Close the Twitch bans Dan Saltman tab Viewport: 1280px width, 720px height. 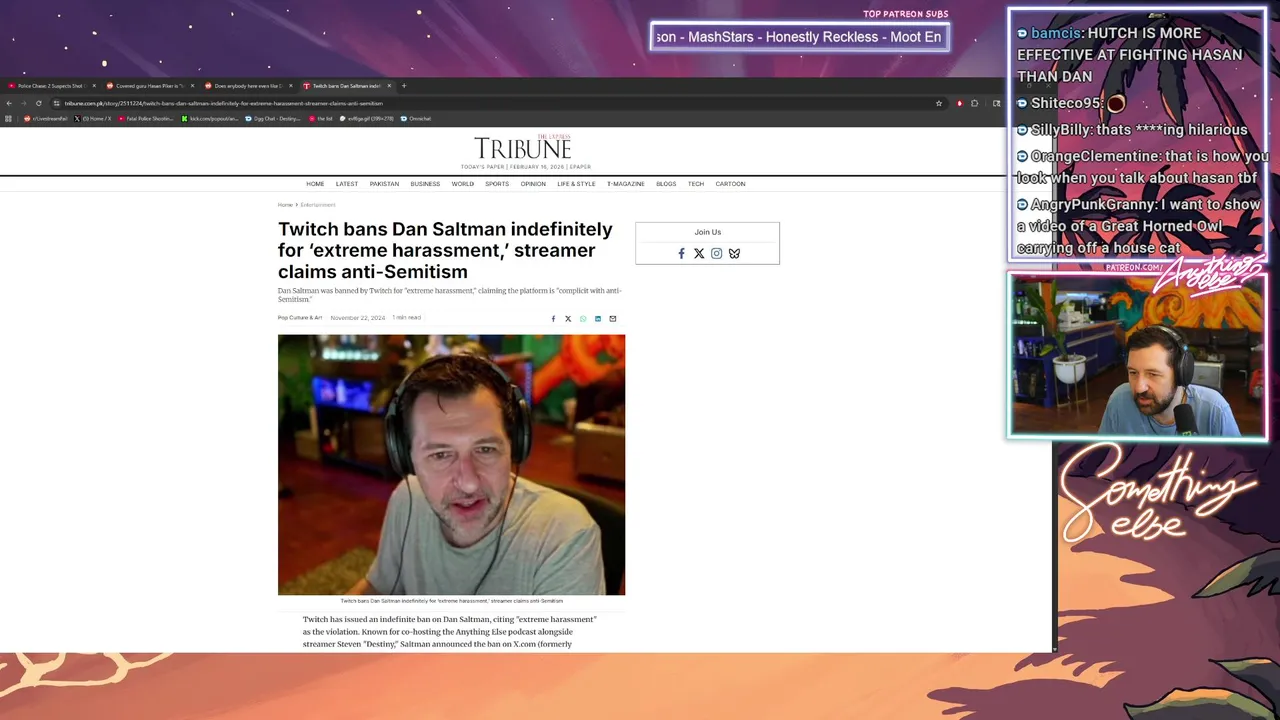(389, 86)
